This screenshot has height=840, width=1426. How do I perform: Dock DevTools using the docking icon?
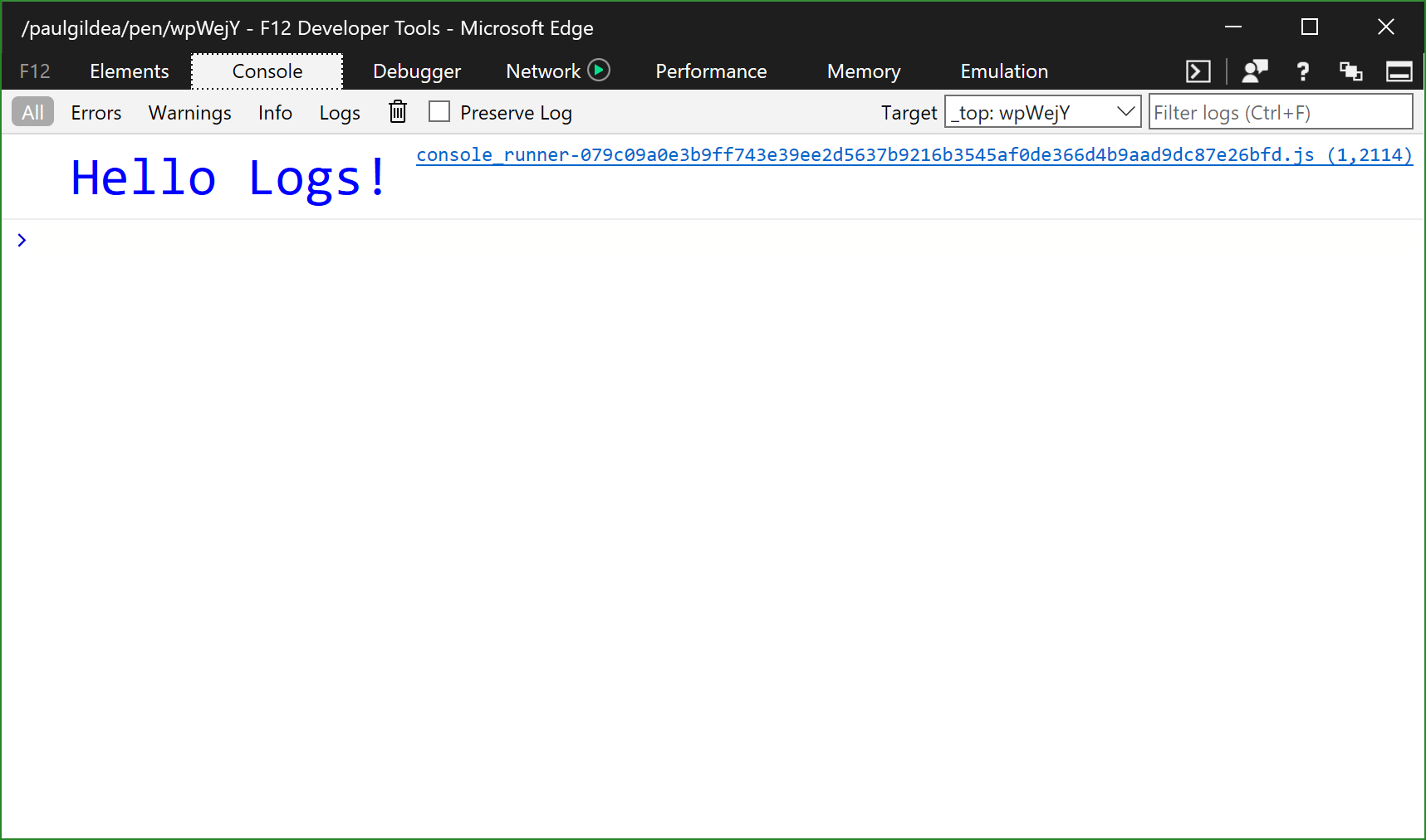tap(1399, 71)
